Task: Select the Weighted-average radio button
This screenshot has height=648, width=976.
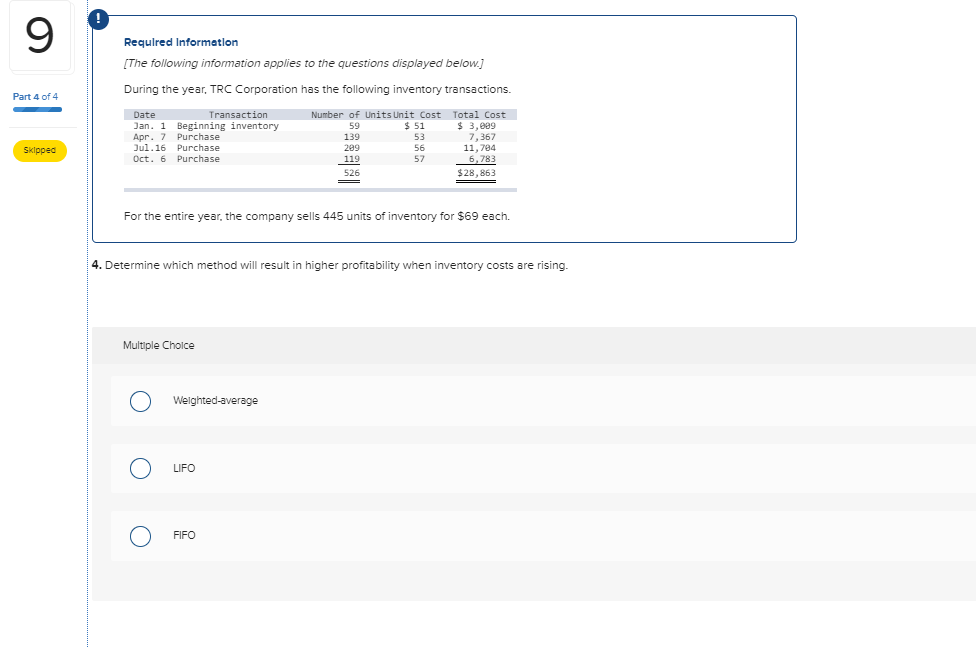Action: point(141,401)
